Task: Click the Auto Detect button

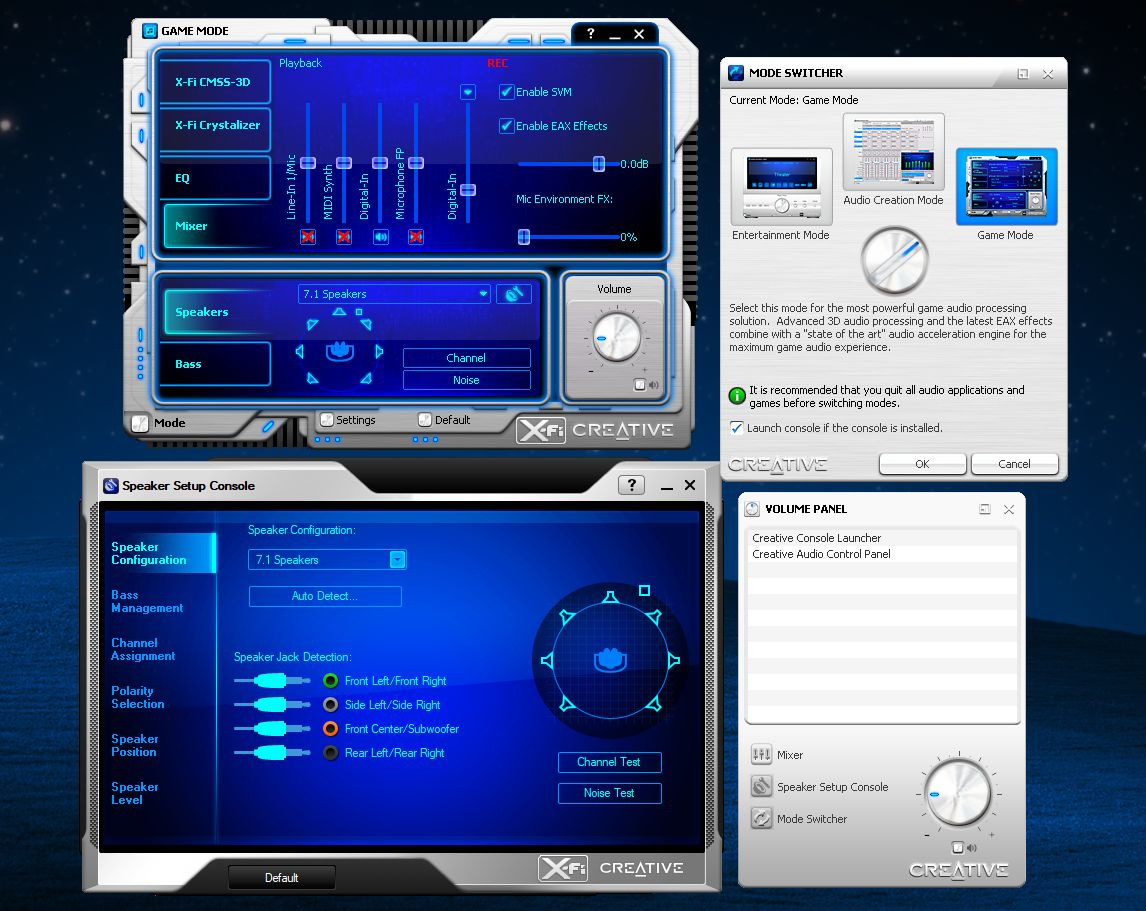Action: click(x=324, y=596)
